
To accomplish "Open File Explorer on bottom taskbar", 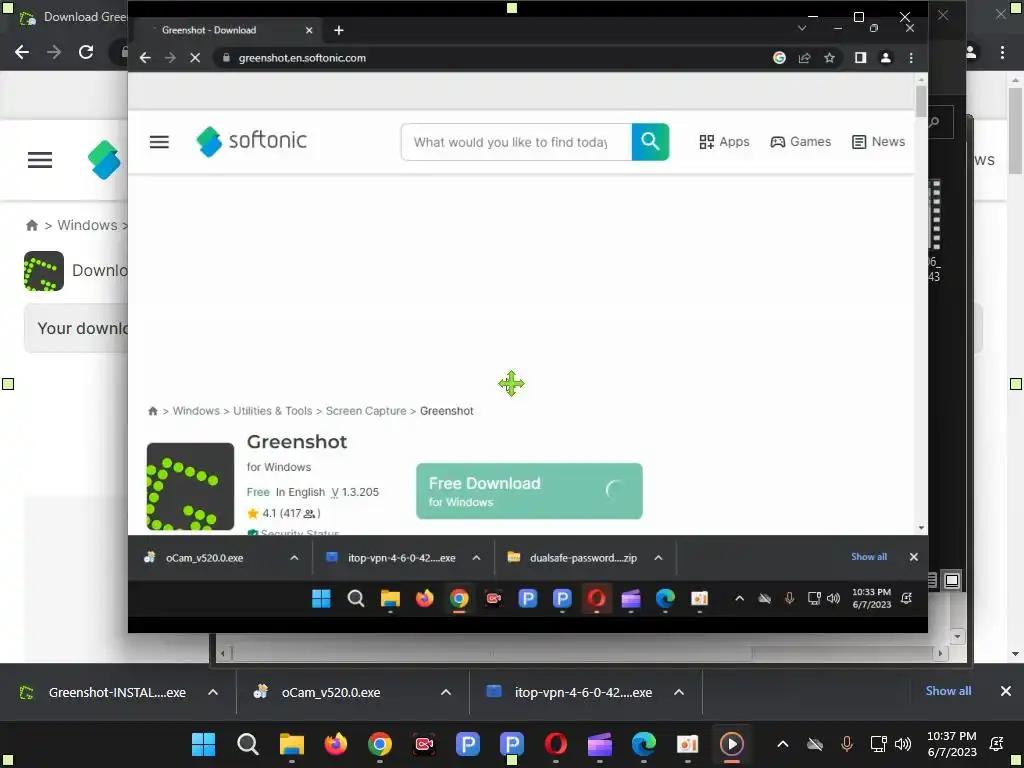I will [x=292, y=744].
